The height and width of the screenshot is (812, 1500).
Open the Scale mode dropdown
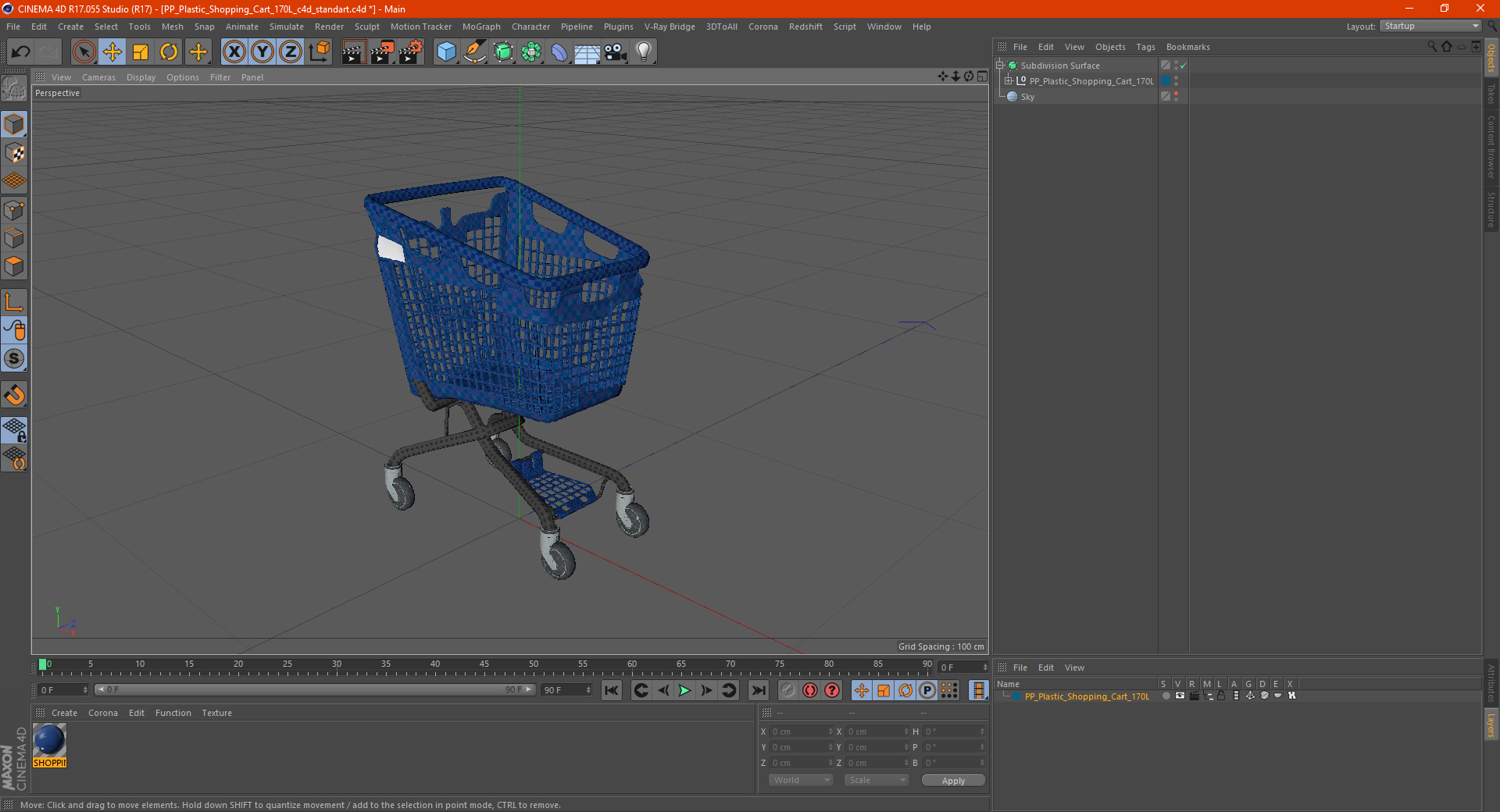(877, 780)
